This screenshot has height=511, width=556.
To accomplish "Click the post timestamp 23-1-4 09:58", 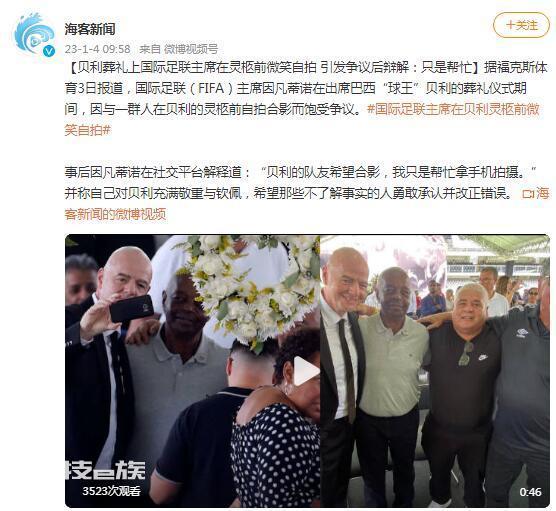I will [x=98, y=49].
